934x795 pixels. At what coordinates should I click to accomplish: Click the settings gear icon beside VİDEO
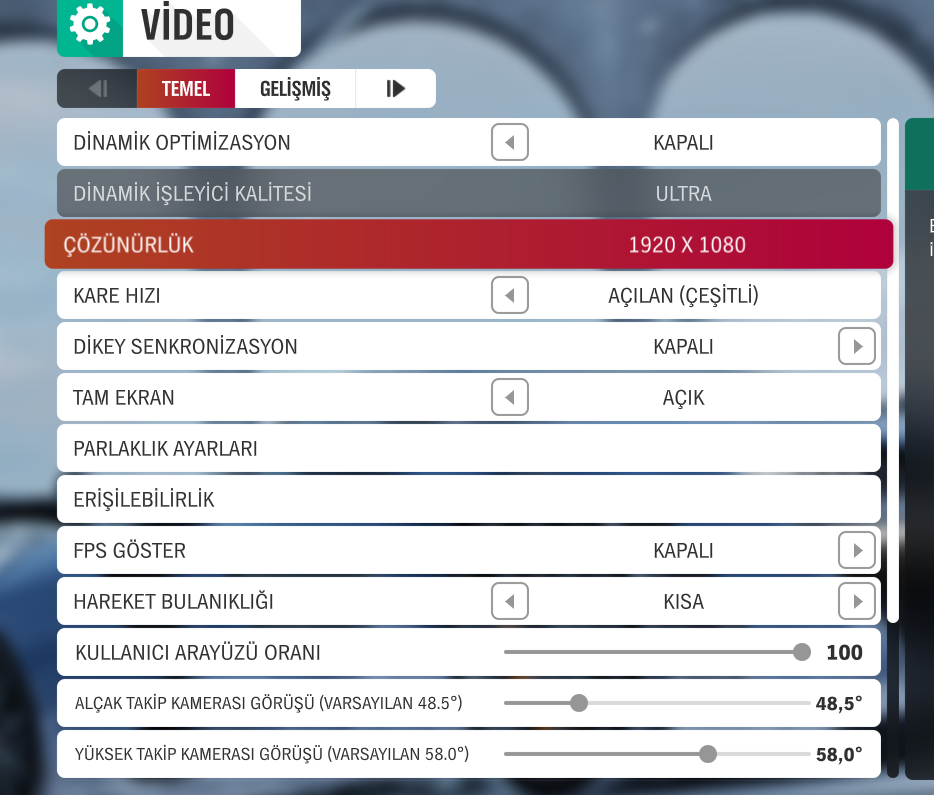pyautogui.click(x=90, y=24)
